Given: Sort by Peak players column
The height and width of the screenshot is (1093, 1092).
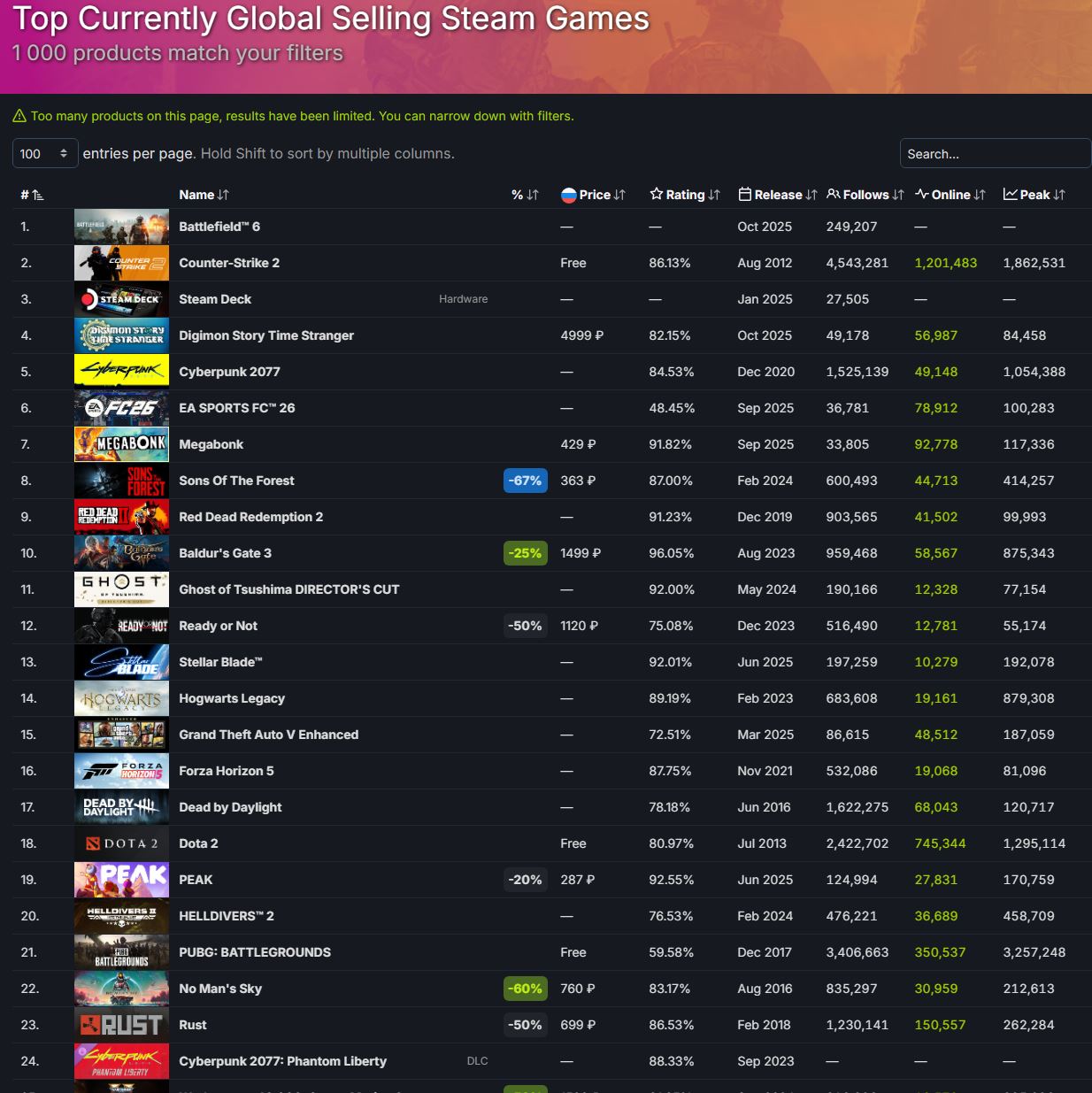Looking at the screenshot, I should point(1034,195).
